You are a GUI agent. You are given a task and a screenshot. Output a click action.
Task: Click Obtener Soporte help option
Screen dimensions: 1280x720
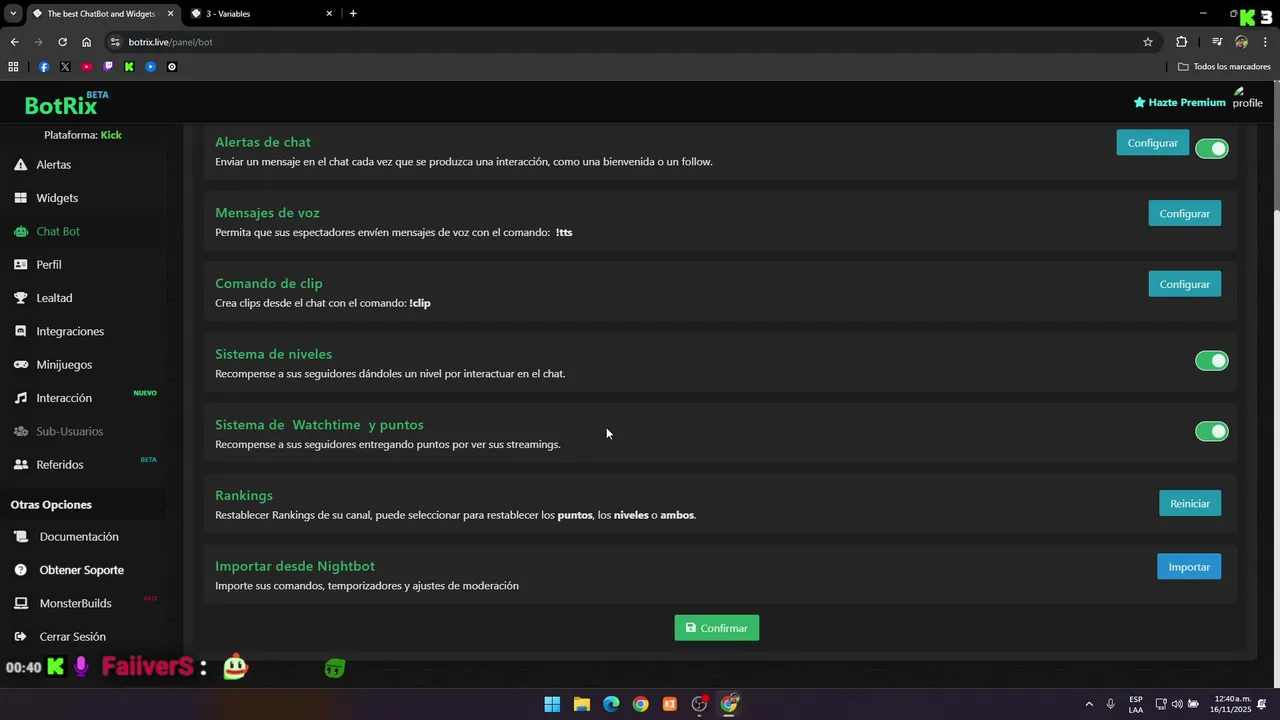coord(81,570)
